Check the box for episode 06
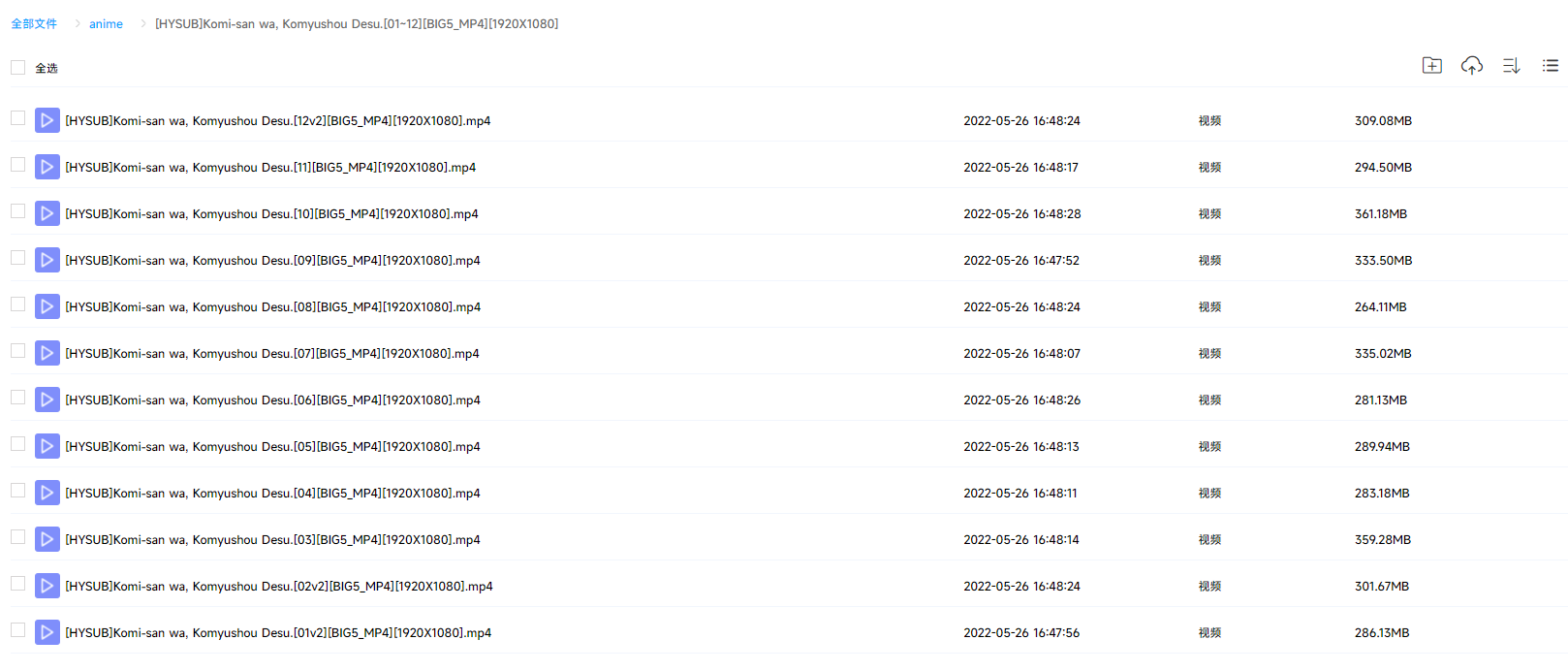This screenshot has height=672, width=1568. pyautogui.click(x=17, y=398)
